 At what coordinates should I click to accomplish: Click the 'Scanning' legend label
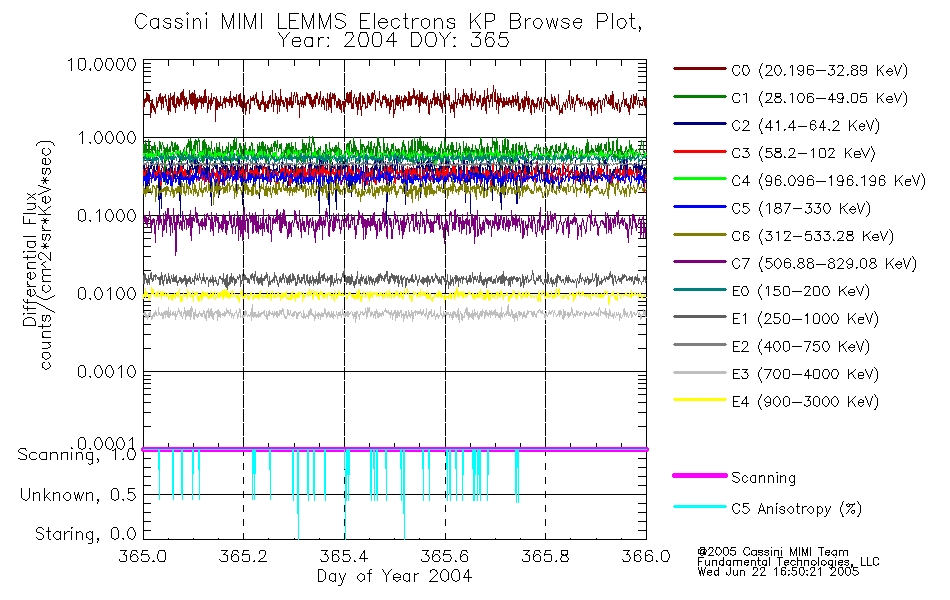[x=763, y=478]
